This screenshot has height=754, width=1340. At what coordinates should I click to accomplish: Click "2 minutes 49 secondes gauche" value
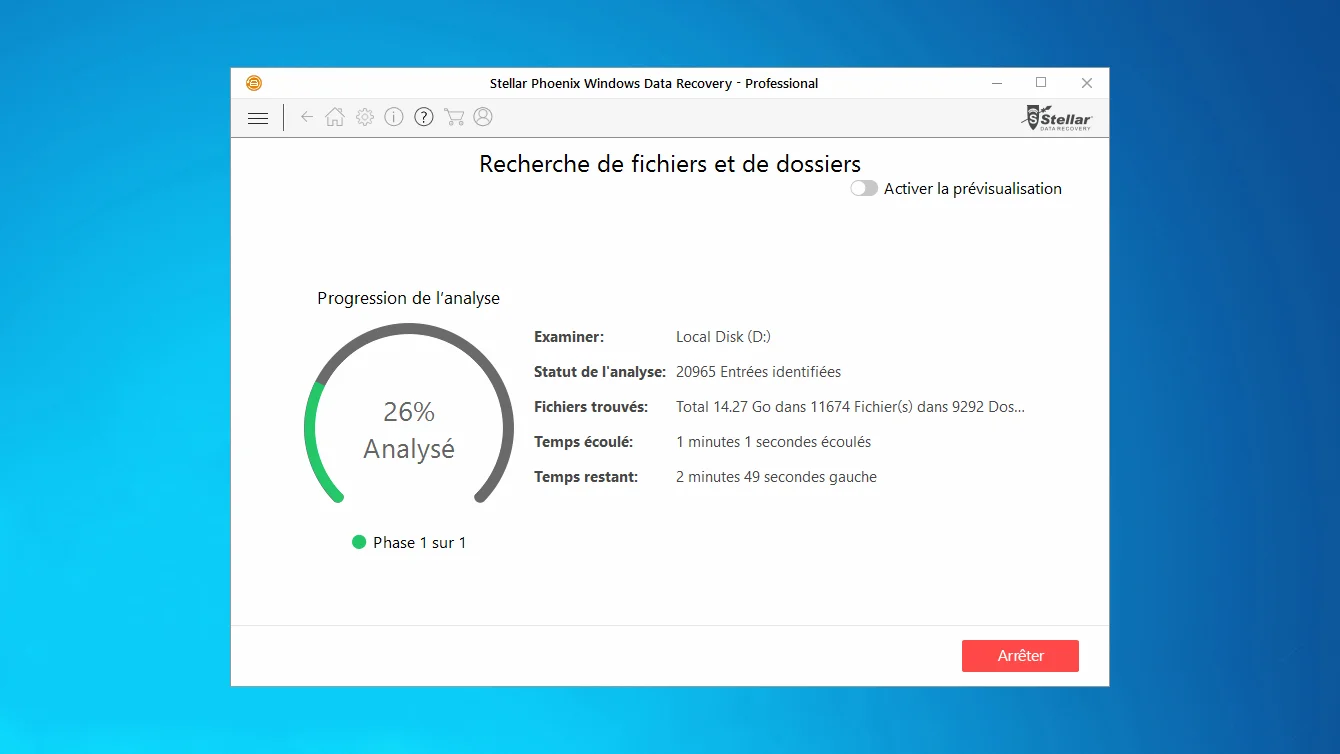[776, 477]
